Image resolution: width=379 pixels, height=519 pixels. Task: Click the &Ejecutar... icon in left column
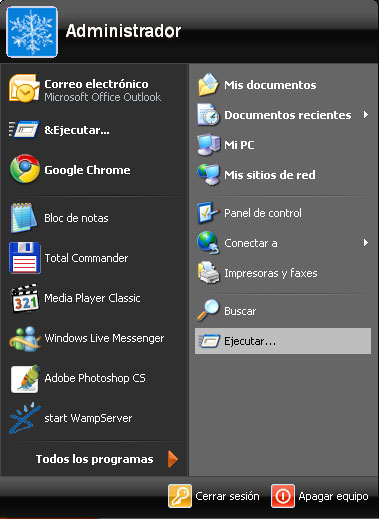(24, 129)
